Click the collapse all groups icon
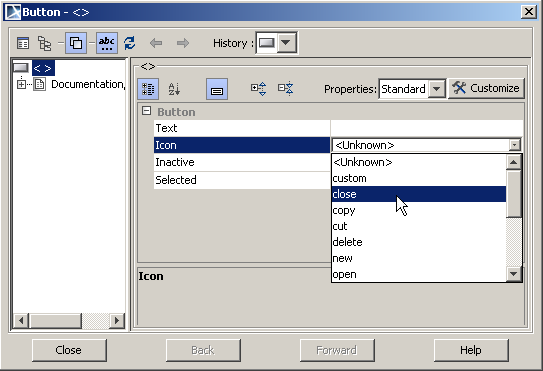Image resolution: width=543 pixels, height=371 pixels. pyautogui.click(x=286, y=89)
